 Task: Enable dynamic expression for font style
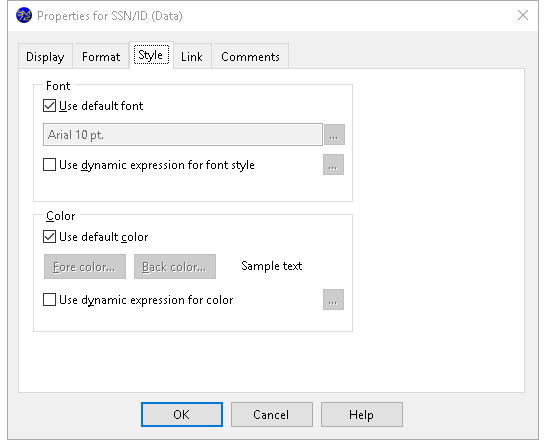tap(49, 165)
